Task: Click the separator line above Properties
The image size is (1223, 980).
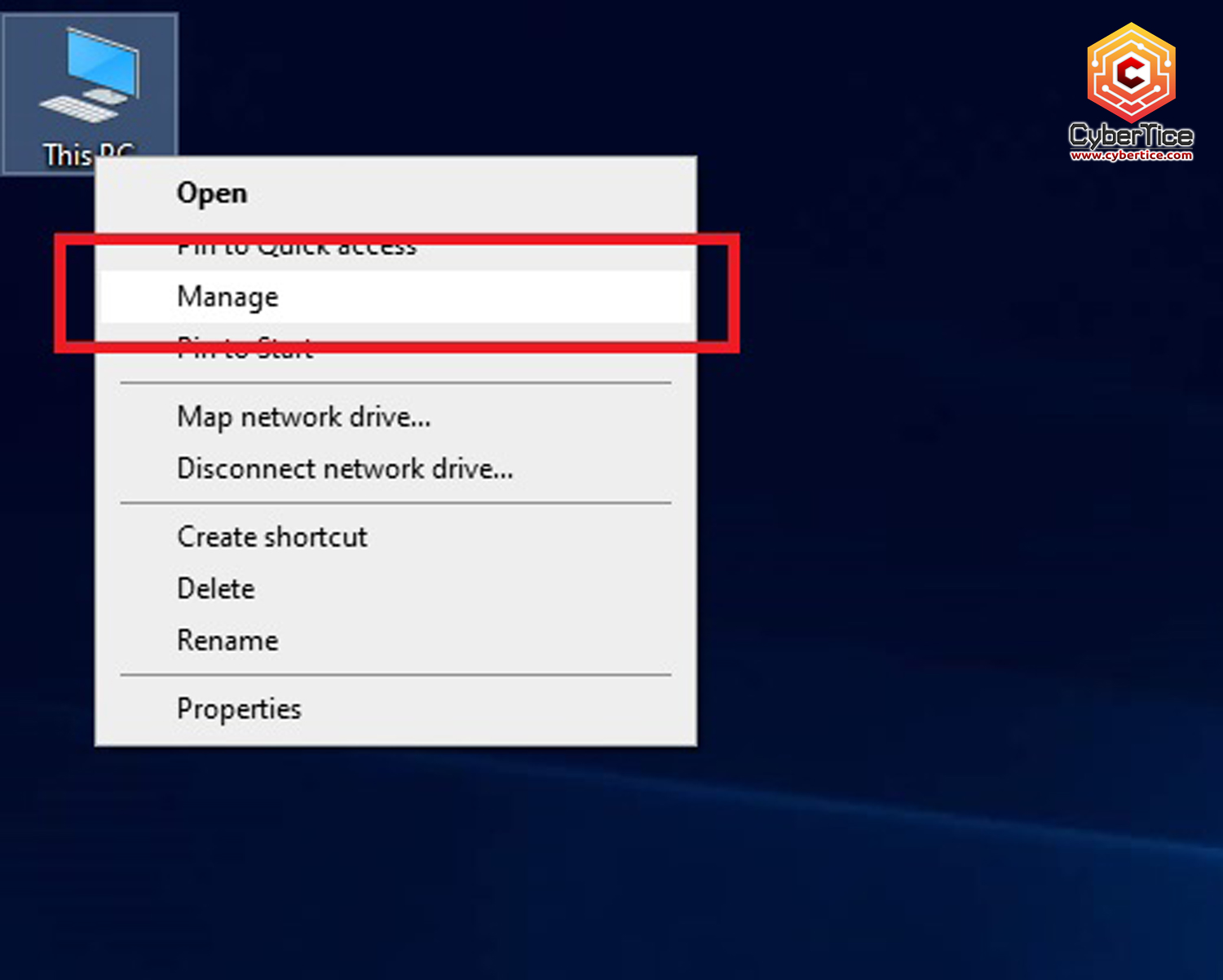Action: 395,675
